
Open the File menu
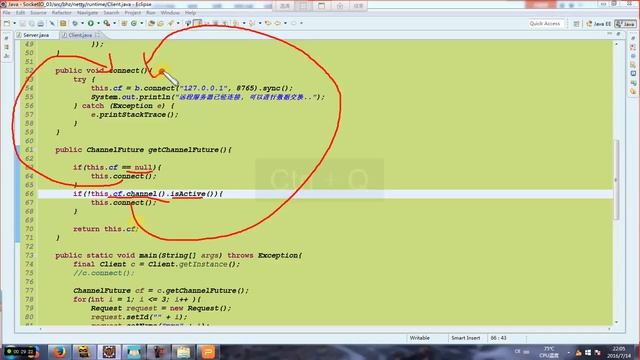tap(7, 13)
